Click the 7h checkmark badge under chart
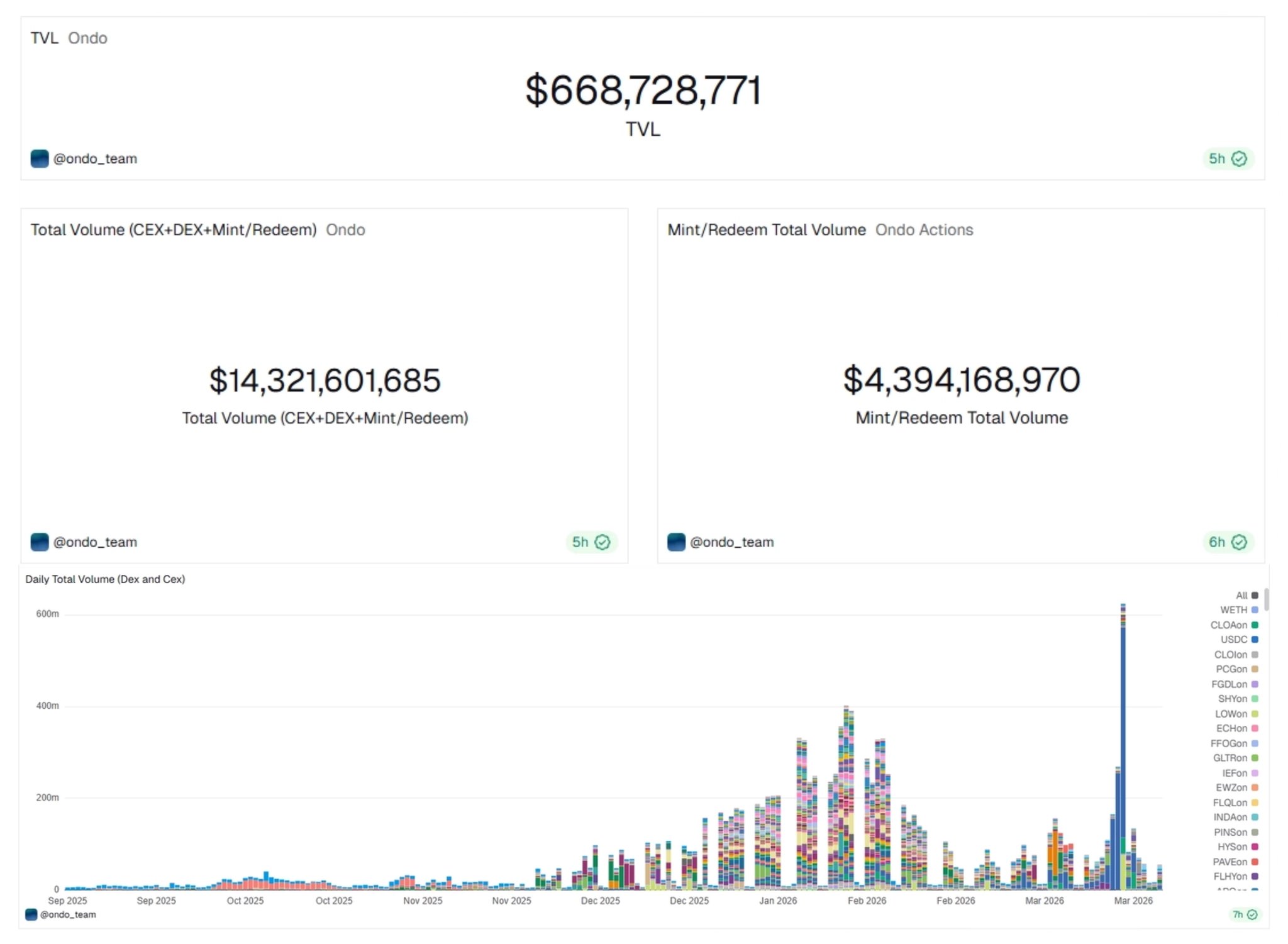 pyautogui.click(x=1252, y=914)
